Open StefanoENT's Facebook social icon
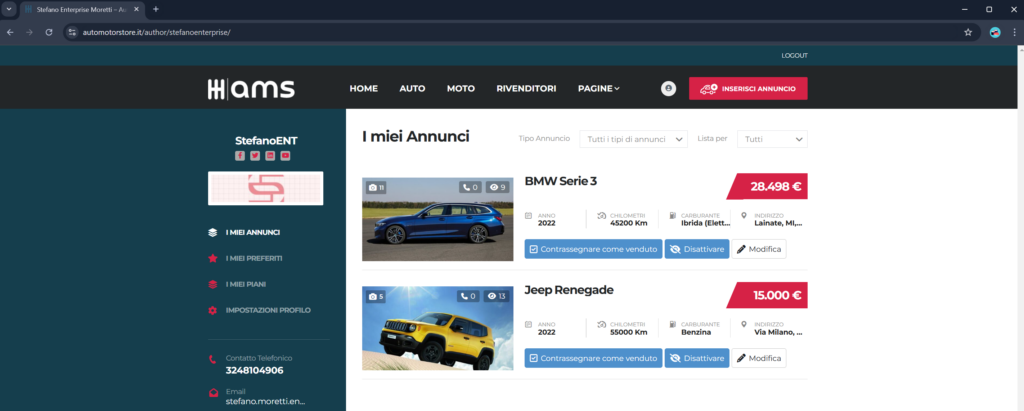 tap(240, 156)
